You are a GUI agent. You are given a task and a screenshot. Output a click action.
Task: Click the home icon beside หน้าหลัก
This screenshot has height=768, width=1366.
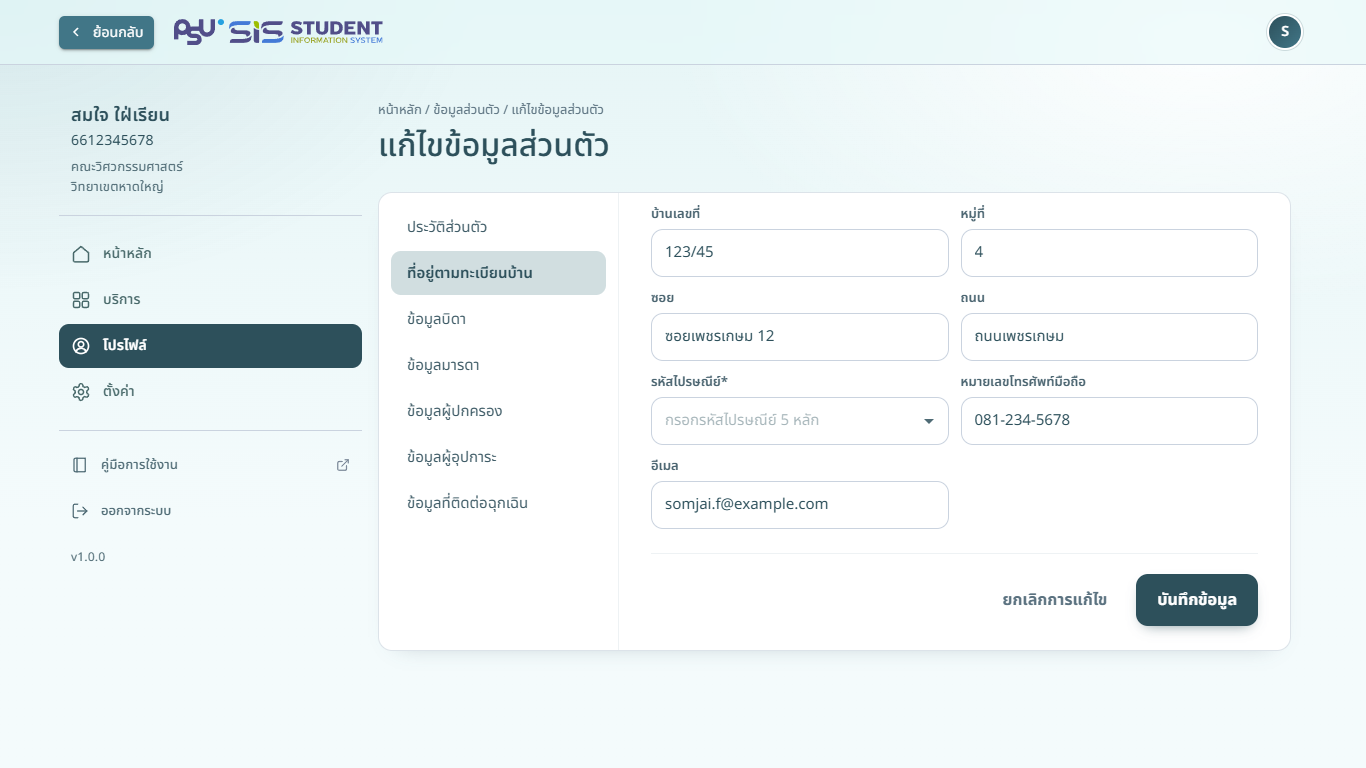click(x=81, y=254)
